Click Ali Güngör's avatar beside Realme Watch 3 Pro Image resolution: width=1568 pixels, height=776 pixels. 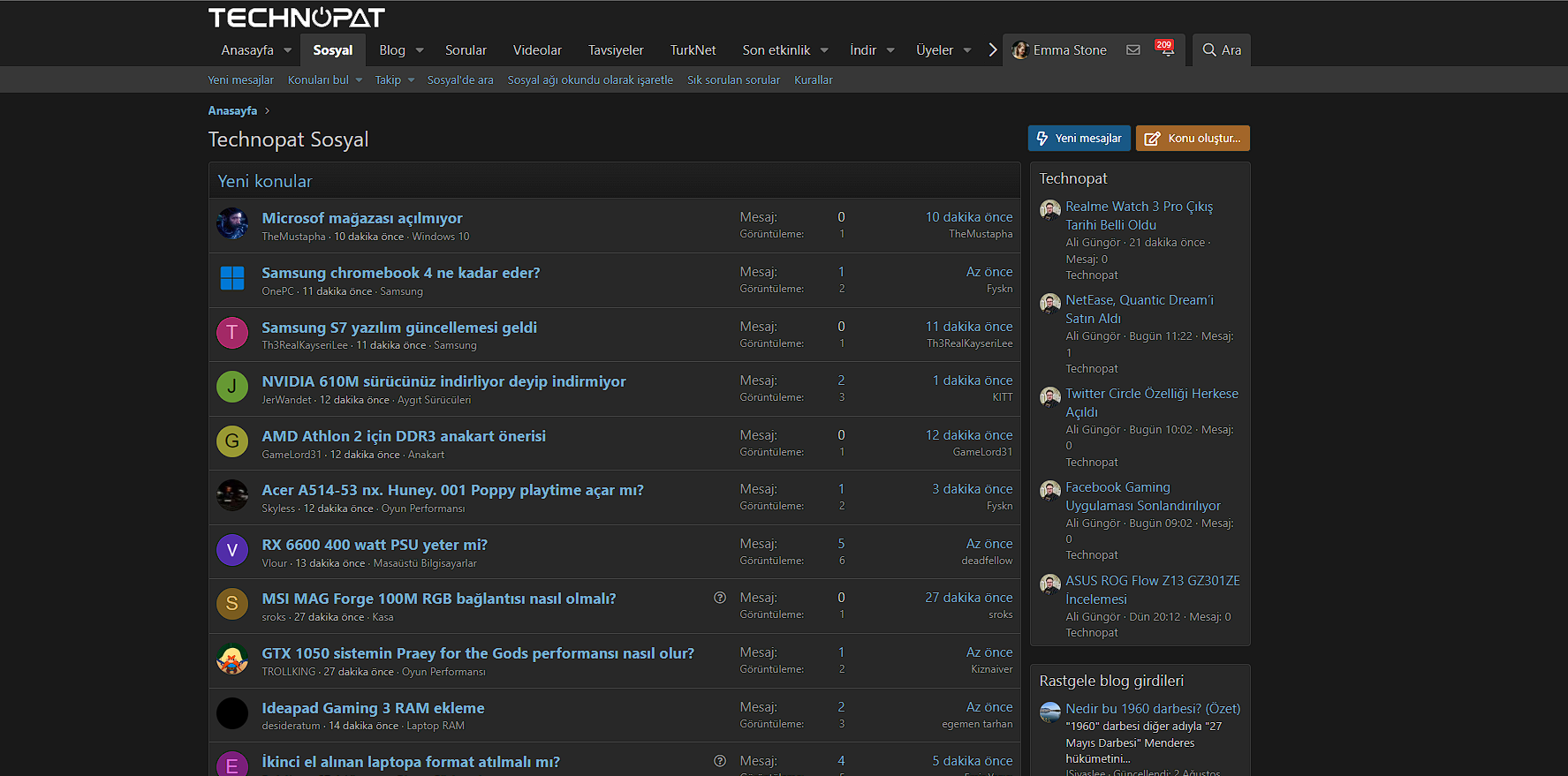pyautogui.click(x=1050, y=209)
